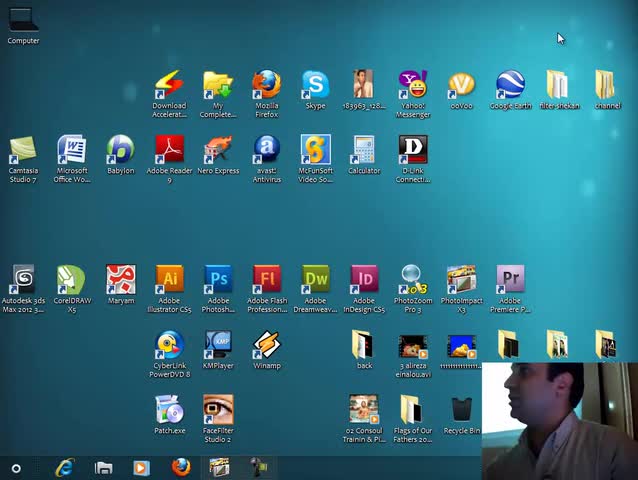Launch Google Earth shortcut
The height and width of the screenshot is (480, 638).
click(510, 89)
